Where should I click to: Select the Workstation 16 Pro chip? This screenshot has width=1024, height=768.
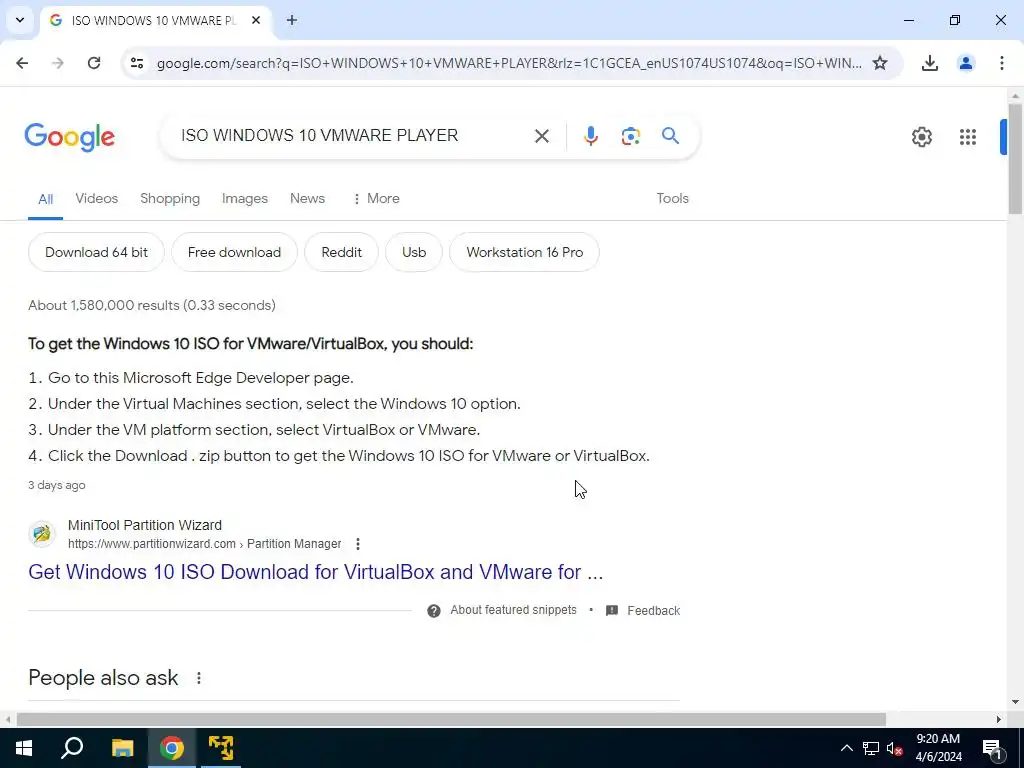click(x=524, y=252)
